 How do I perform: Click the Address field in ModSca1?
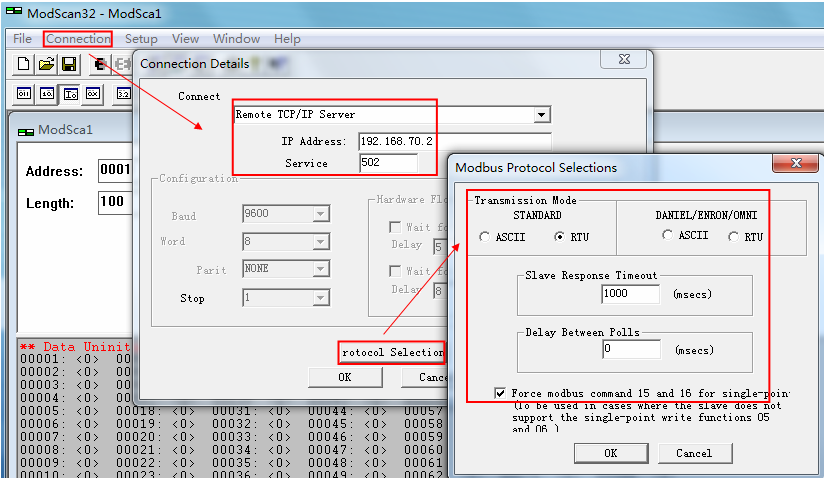[116, 170]
